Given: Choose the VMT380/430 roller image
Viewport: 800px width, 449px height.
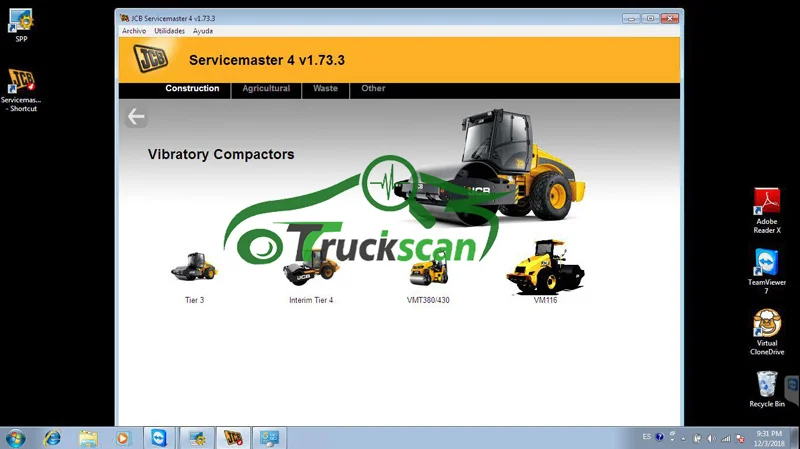Looking at the screenshot, I should [429, 270].
